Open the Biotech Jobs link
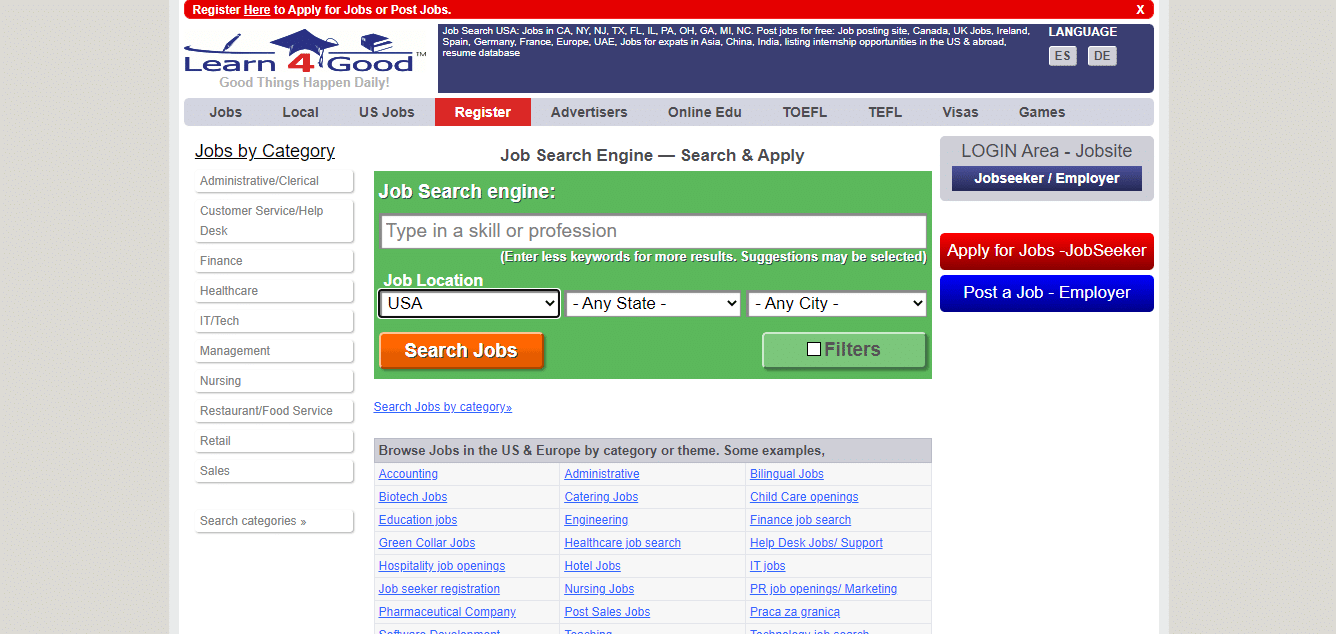The image size is (1336, 634). (x=413, y=497)
